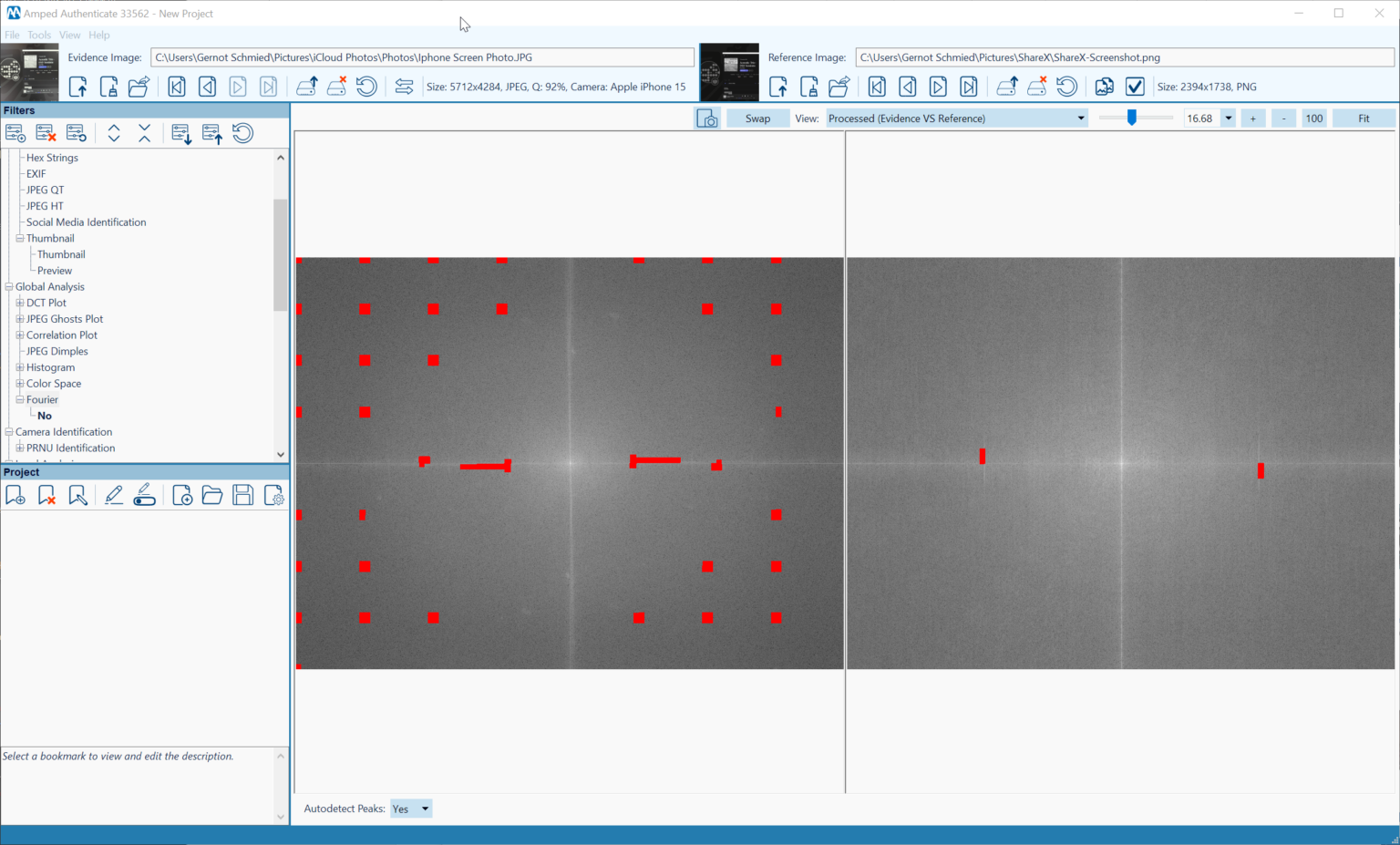1400x845 pixels.
Task: Advance to next reference image
Action: click(938, 86)
